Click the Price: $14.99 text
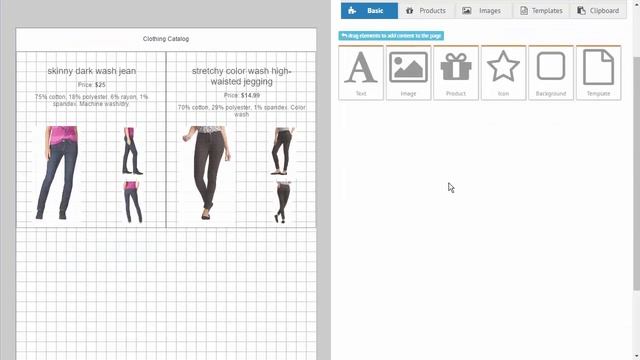The image size is (640, 360). point(242,96)
